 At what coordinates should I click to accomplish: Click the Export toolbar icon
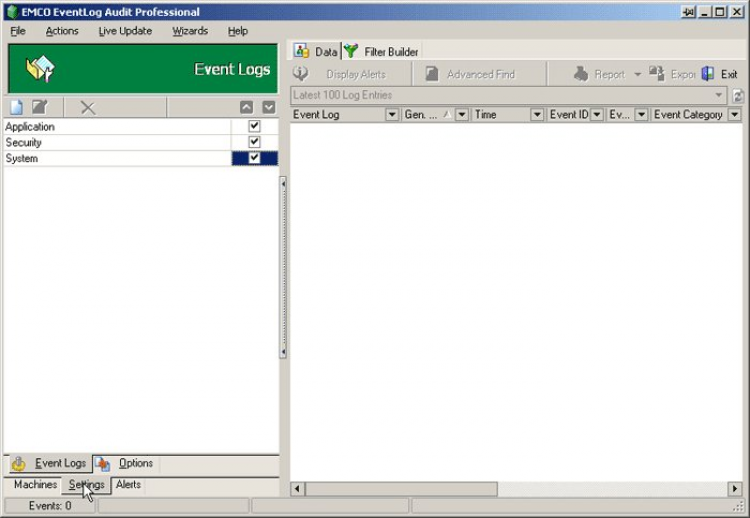[x=657, y=74]
